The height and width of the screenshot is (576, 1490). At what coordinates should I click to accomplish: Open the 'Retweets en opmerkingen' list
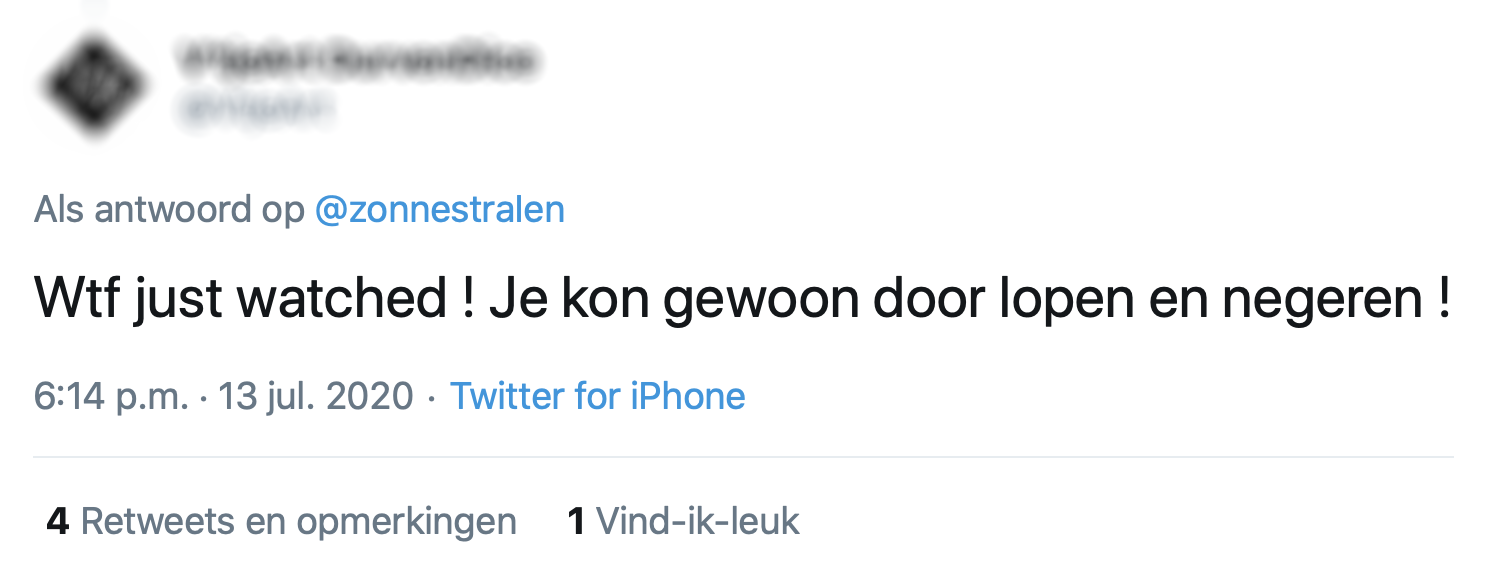[x=298, y=521]
